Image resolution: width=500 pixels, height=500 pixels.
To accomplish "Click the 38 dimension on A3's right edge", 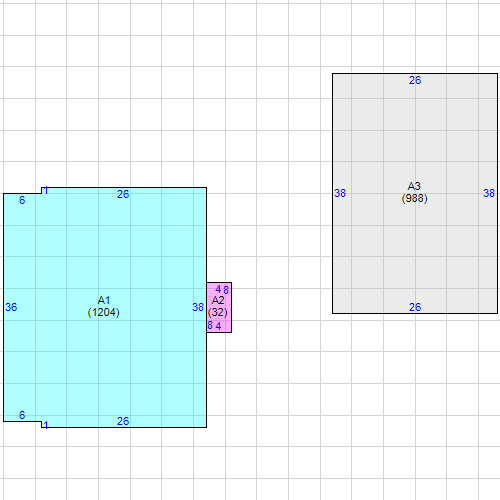I will 489,193.
